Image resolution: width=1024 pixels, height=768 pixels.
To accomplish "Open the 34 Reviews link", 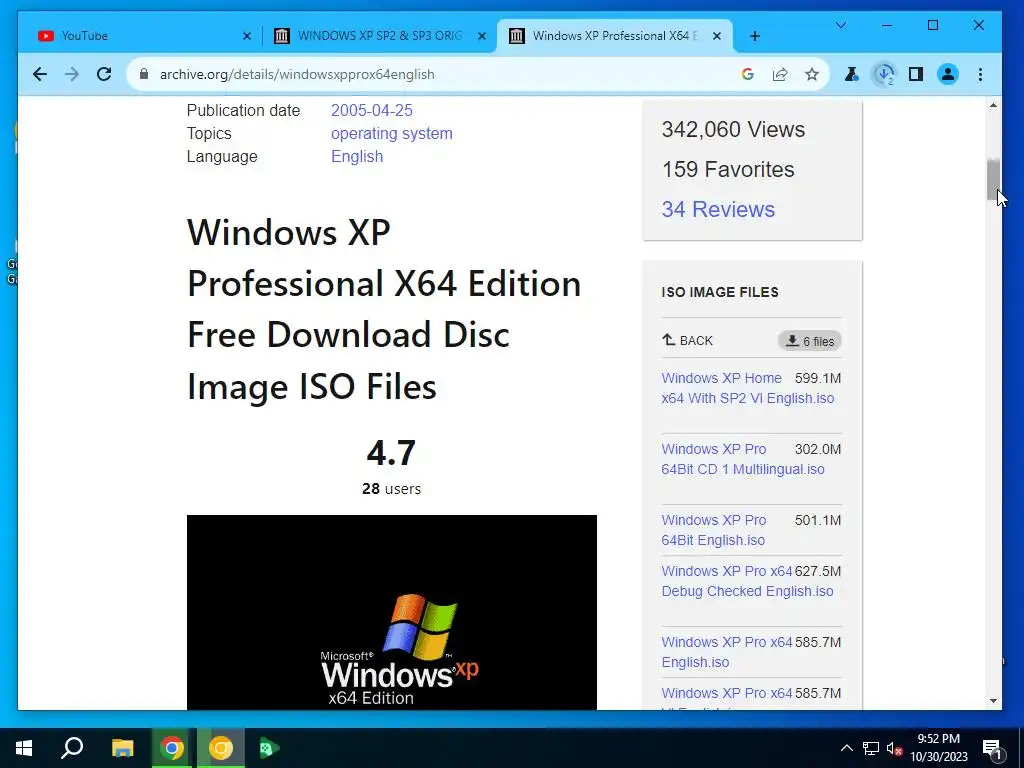I will (x=718, y=209).
